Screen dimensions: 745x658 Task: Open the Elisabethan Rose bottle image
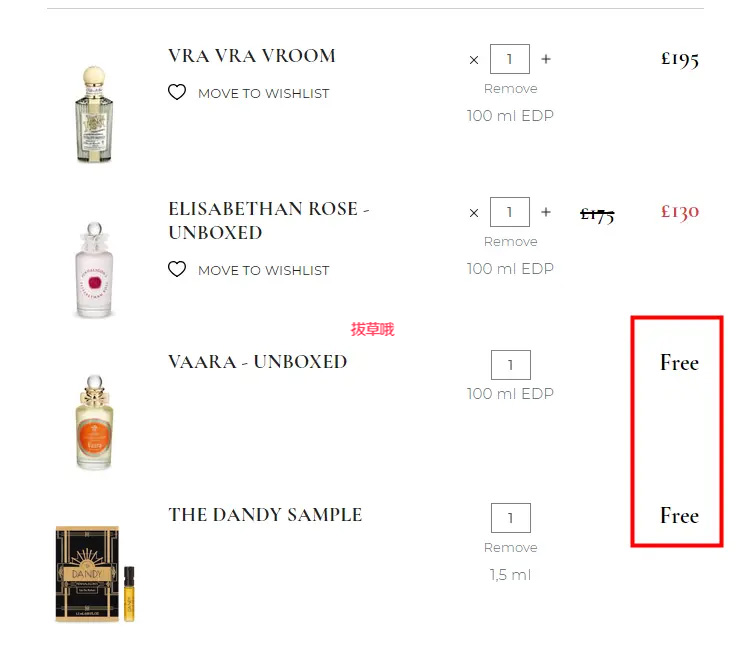94,269
